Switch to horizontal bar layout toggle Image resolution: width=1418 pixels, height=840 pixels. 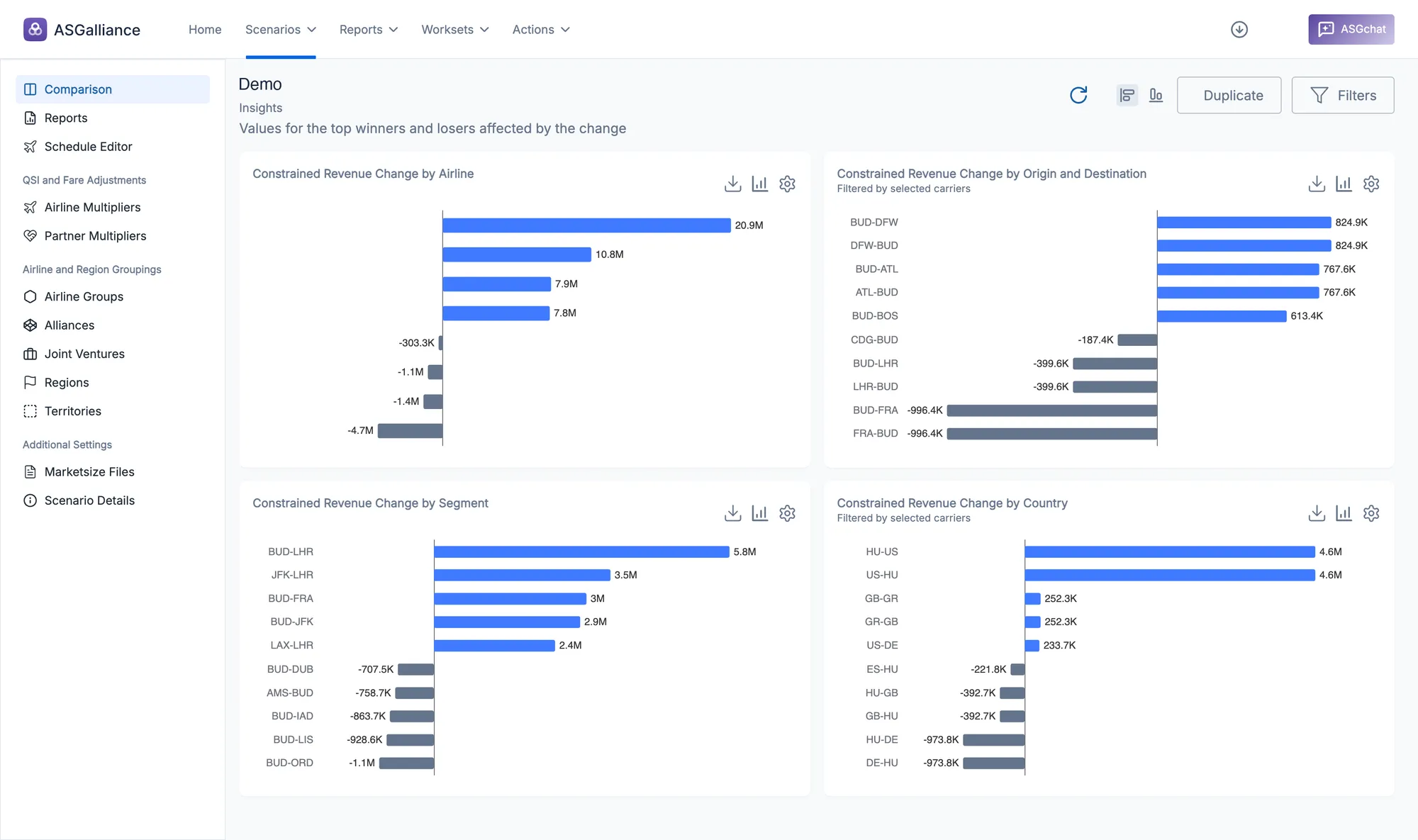(x=1127, y=95)
